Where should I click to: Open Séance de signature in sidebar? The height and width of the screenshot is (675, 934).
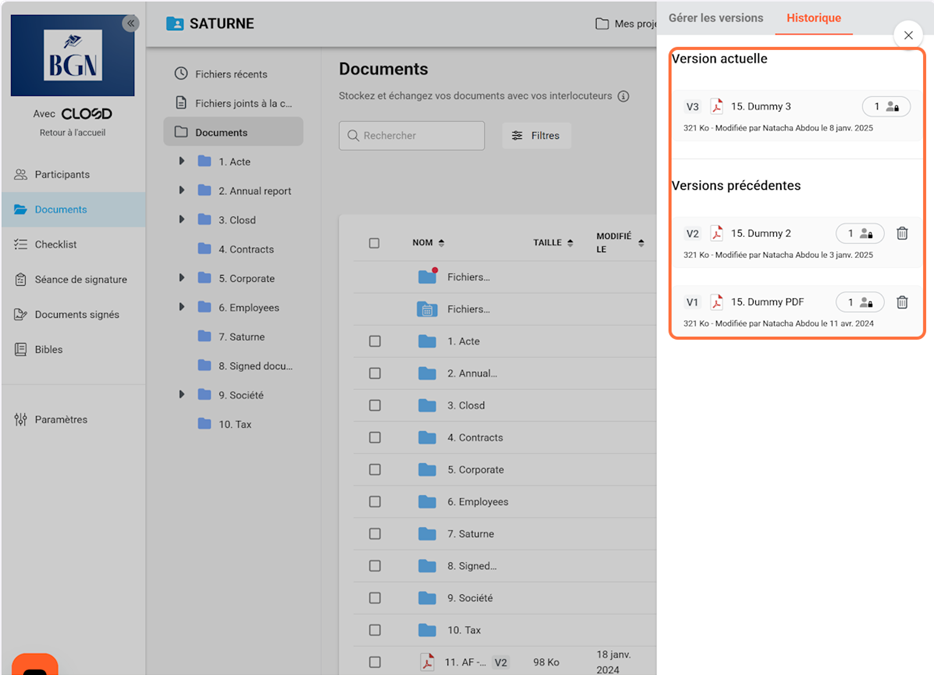click(x=80, y=280)
